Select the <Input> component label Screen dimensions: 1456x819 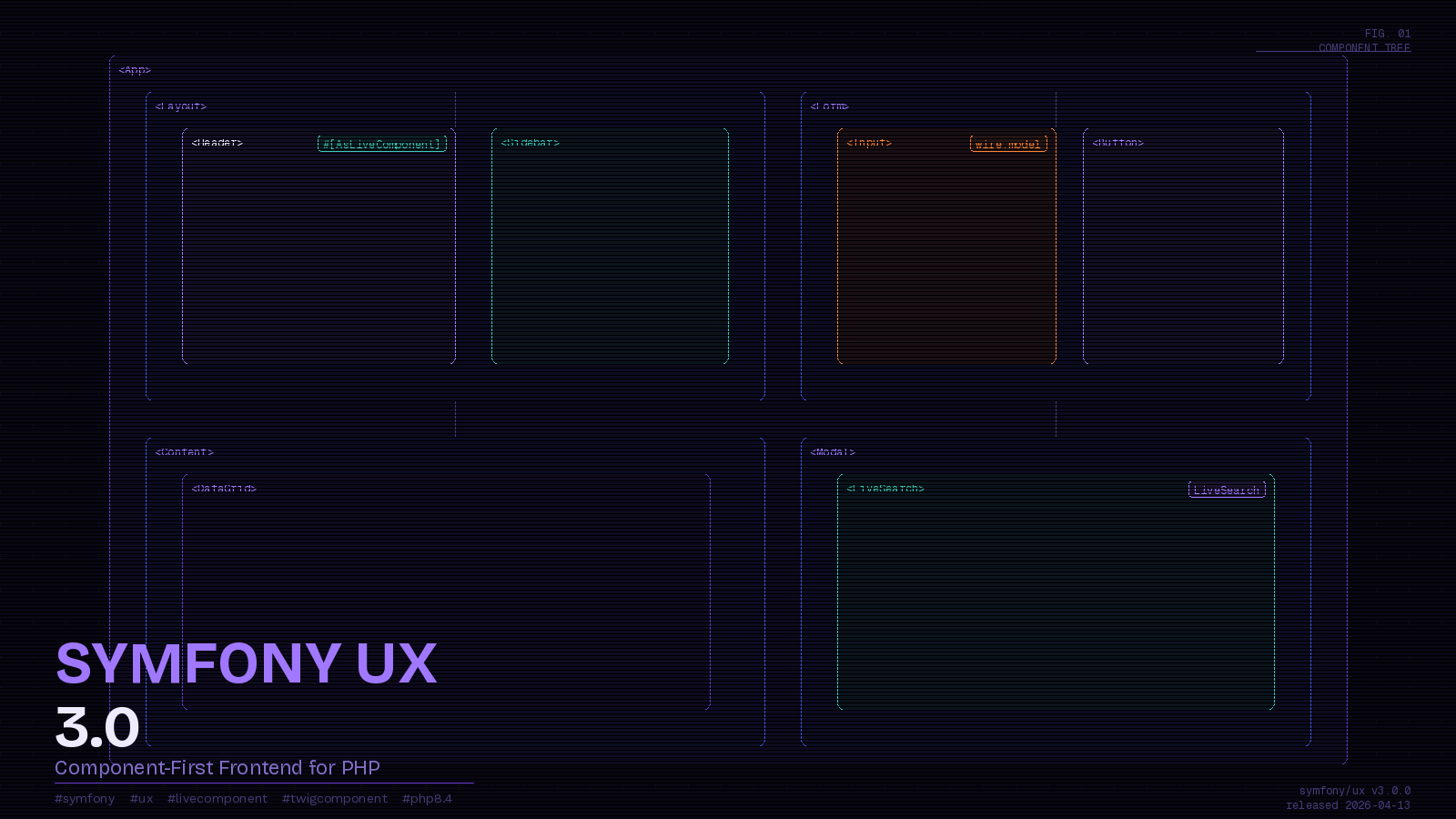click(869, 143)
